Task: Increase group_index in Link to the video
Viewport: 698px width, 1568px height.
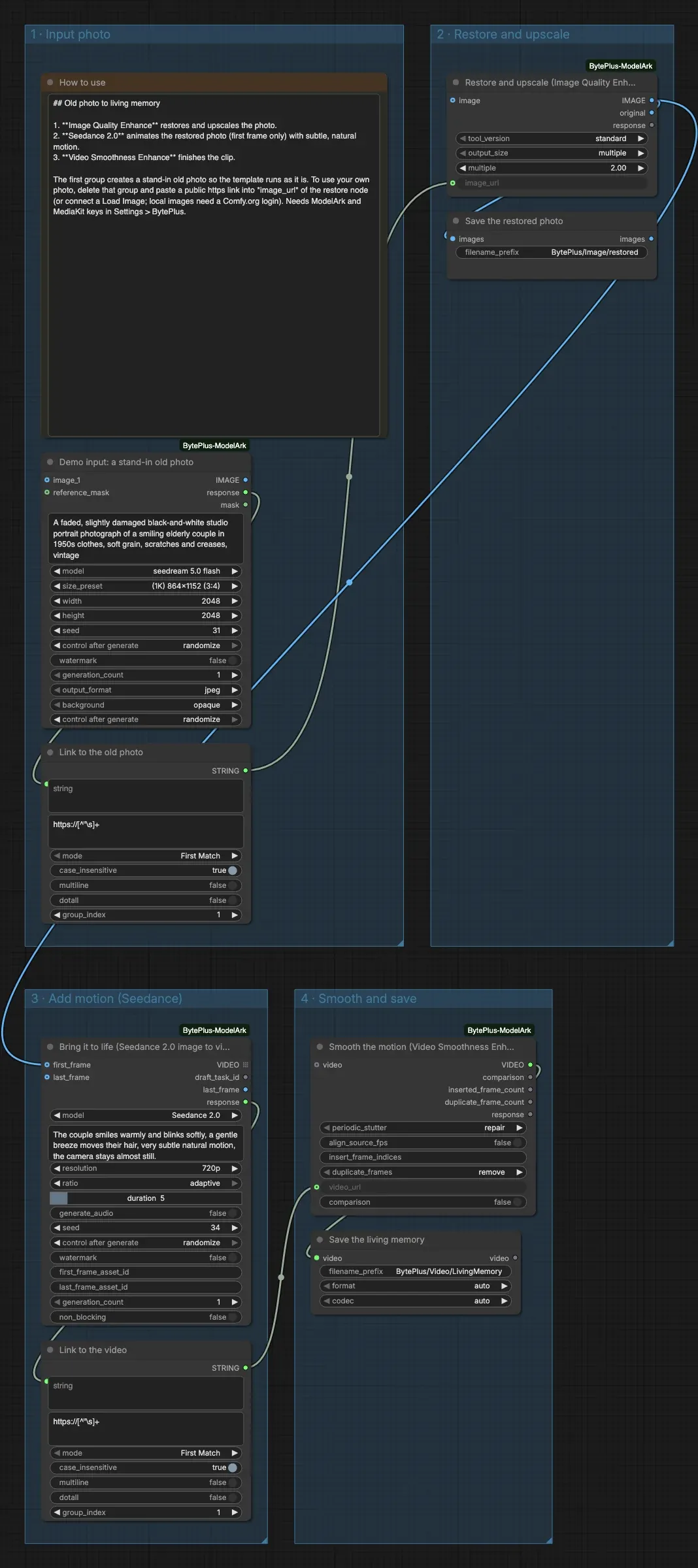Action: tap(235, 1512)
